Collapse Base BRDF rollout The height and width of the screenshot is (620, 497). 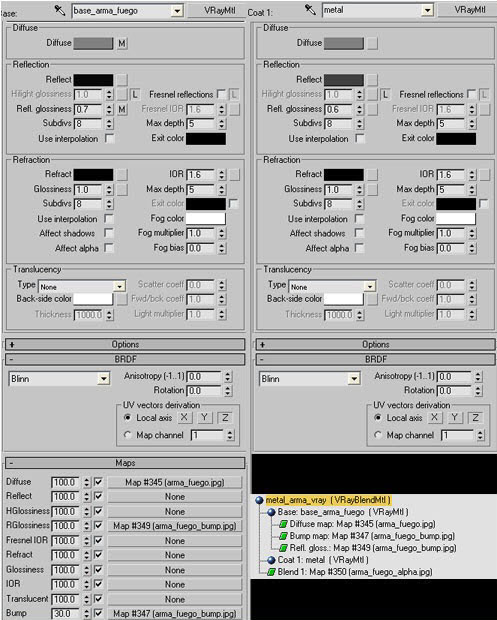[125, 359]
